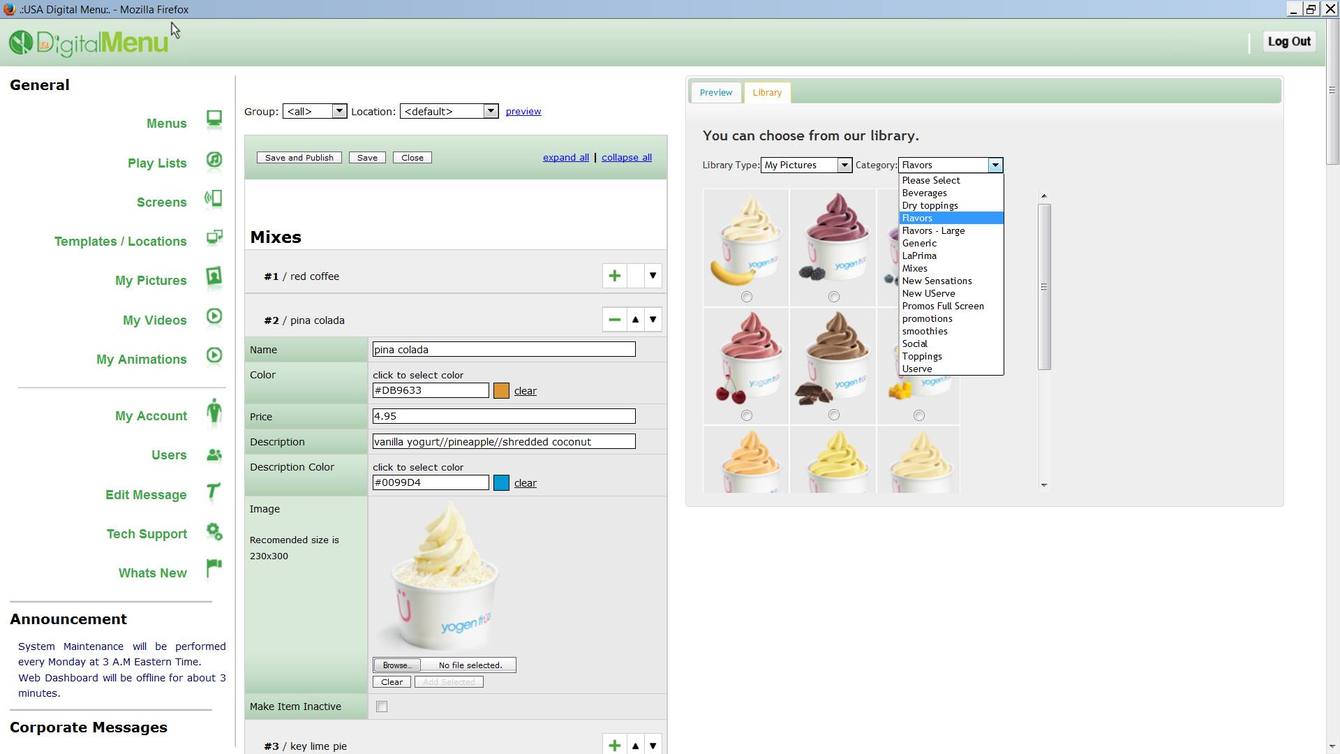Select the blackberry yogurt thumbnail
This screenshot has height=754, width=1340.
point(833,238)
